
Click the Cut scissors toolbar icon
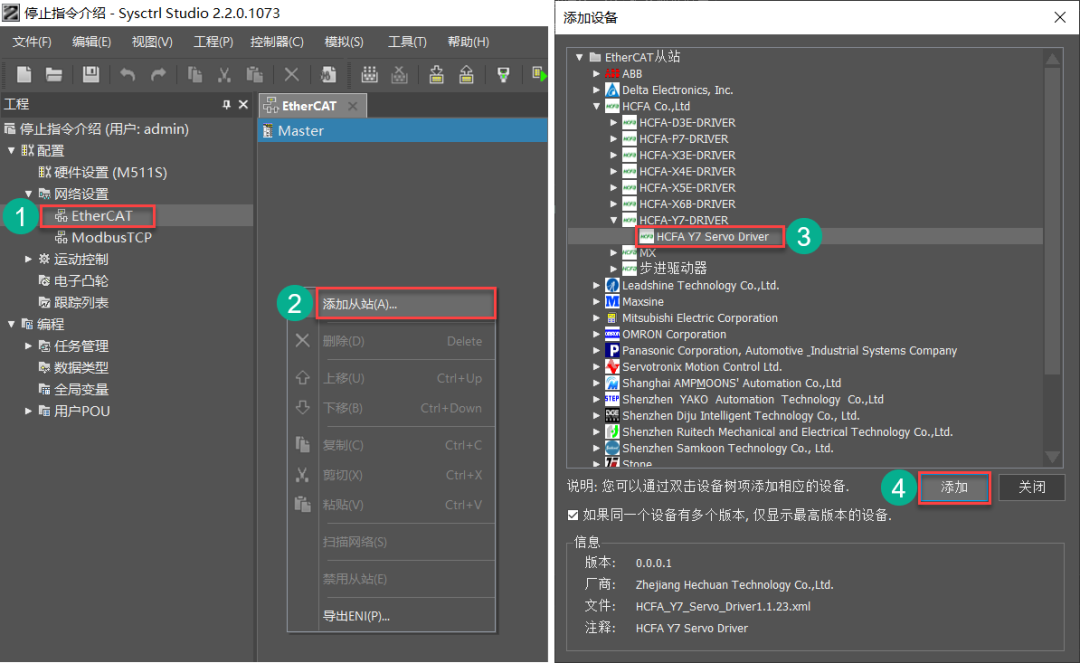(x=224, y=74)
